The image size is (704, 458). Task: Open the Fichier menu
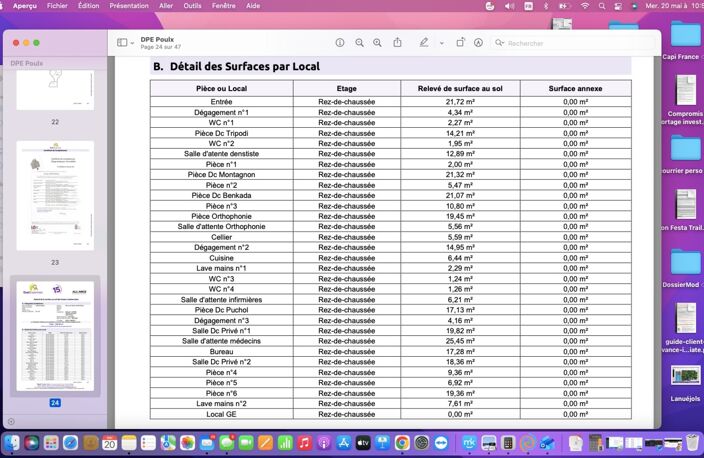coord(57,6)
